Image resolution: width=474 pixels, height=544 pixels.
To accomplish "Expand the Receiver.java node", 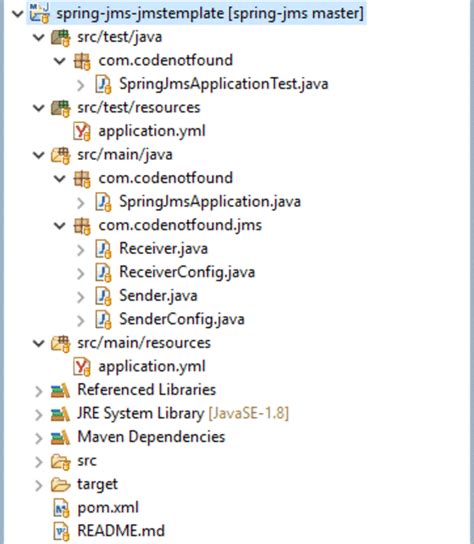I will (x=81, y=250).
